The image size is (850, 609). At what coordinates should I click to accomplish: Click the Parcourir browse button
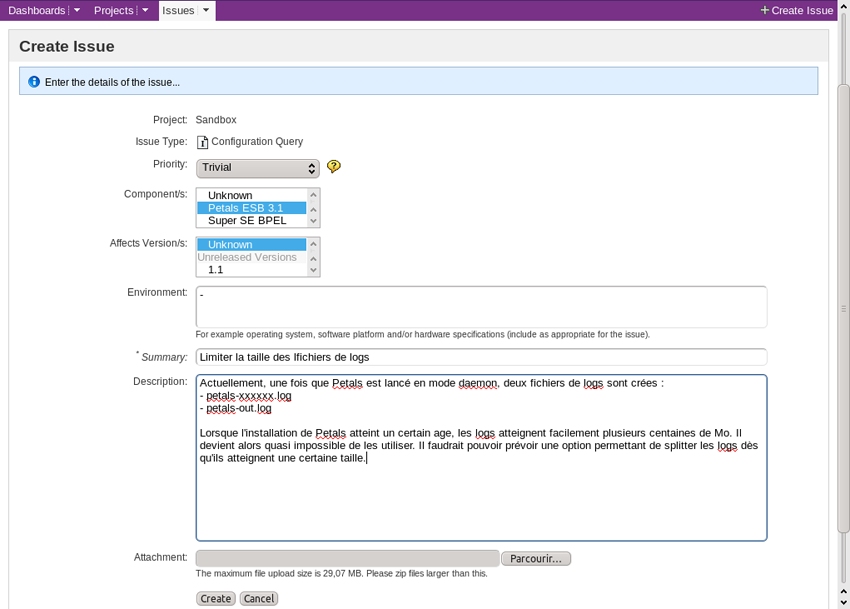click(x=535, y=558)
